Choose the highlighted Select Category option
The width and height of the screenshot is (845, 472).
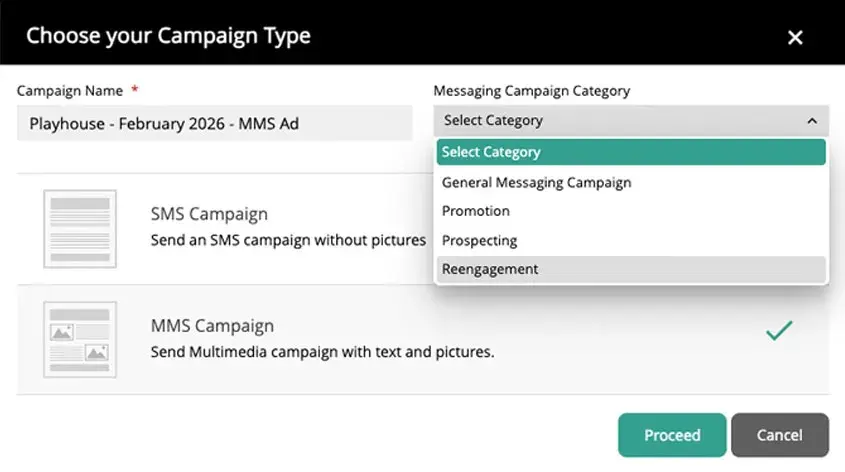[x=630, y=152]
